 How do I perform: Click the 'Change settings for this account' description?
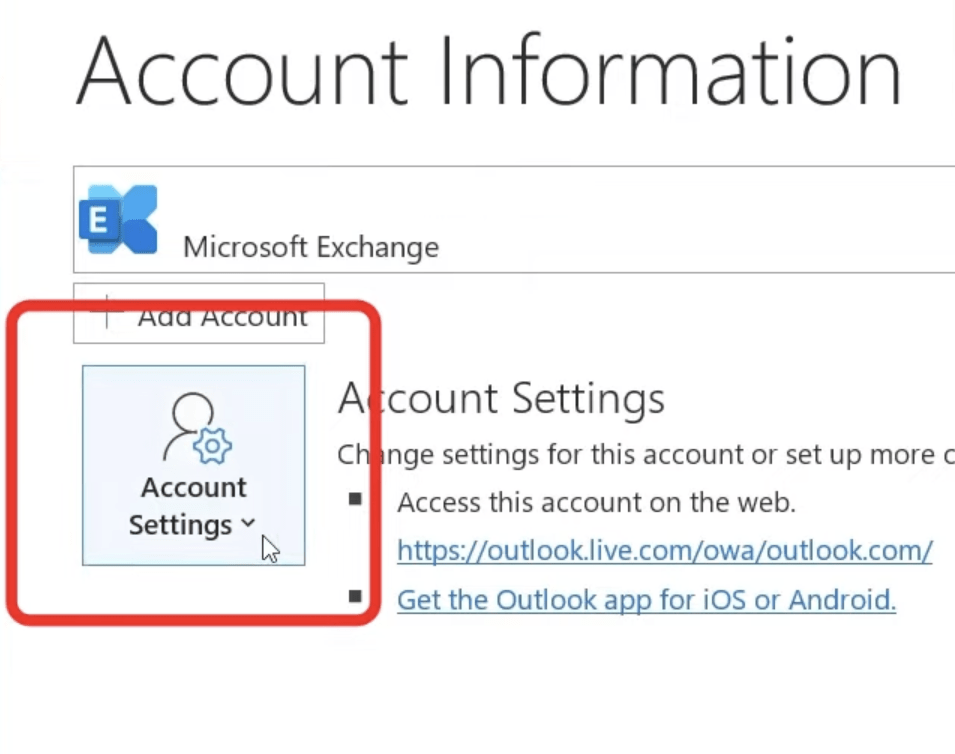646,454
